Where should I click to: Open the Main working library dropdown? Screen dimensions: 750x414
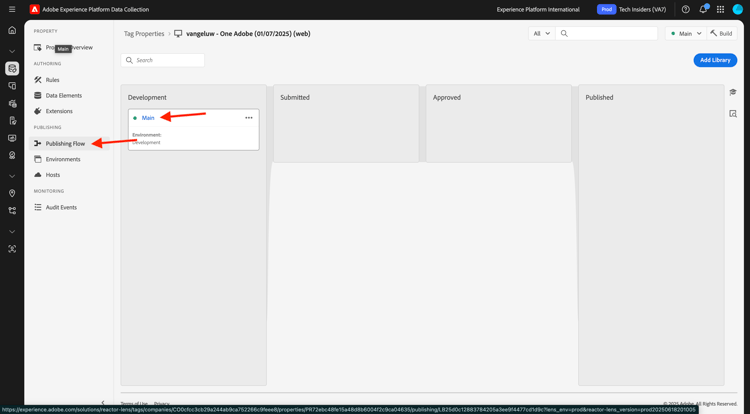click(685, 33)
